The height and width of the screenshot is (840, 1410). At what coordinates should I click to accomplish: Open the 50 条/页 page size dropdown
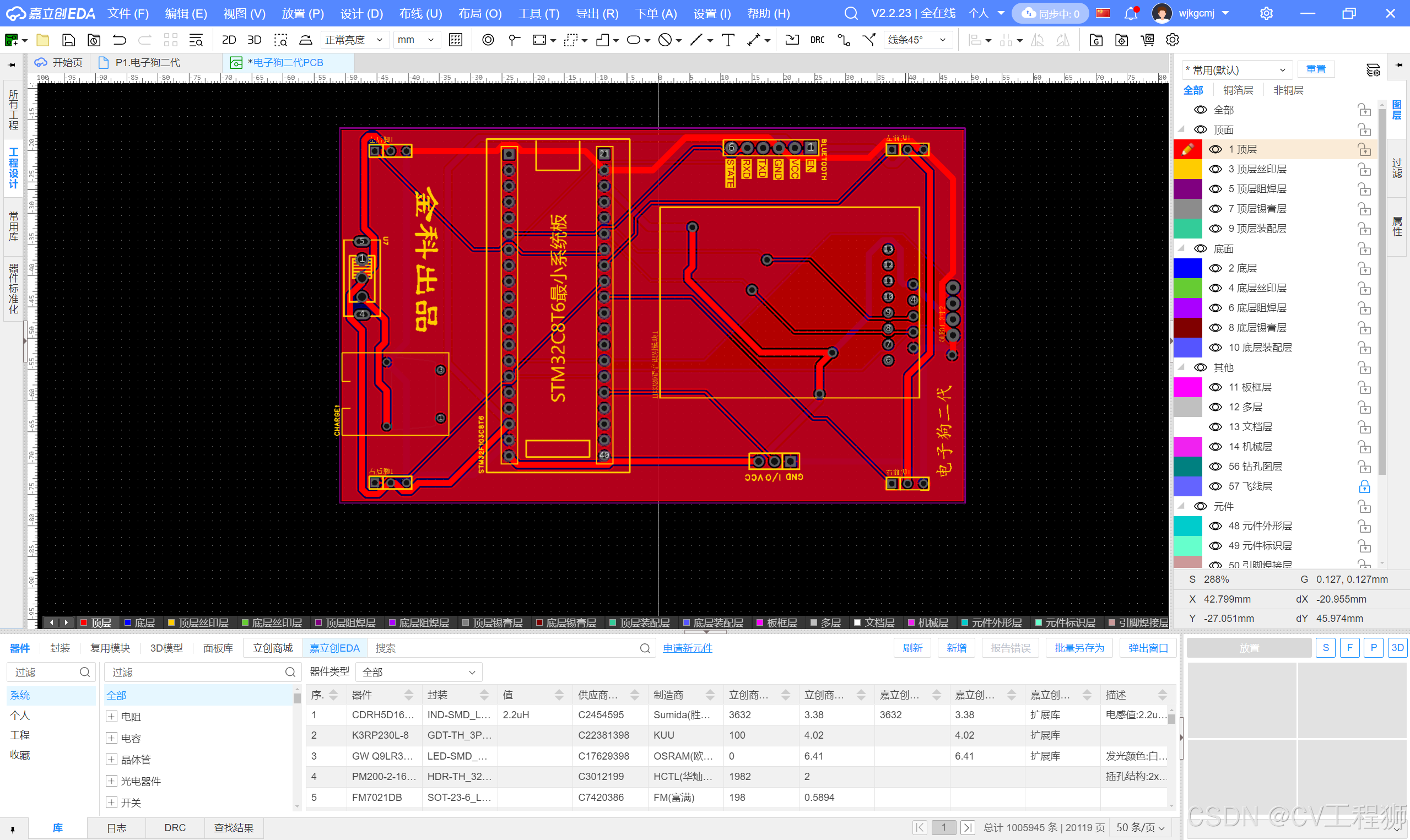[x=1140, y=827]
